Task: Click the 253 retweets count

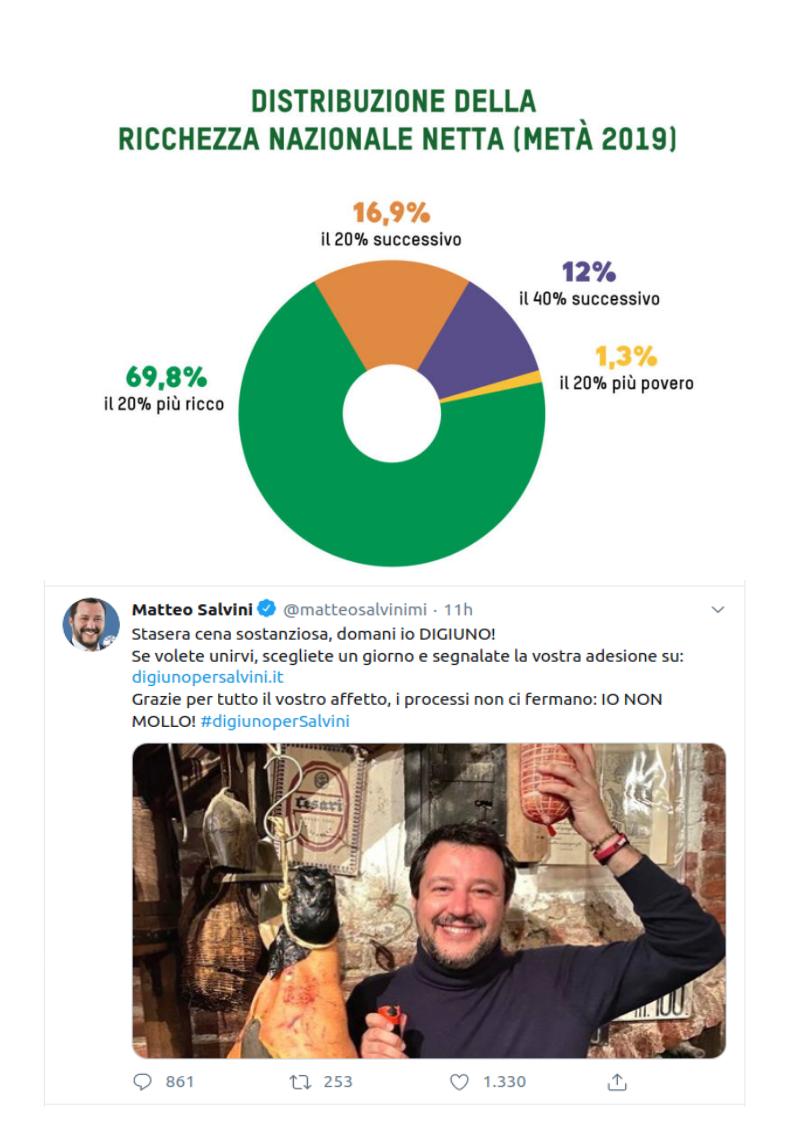Action: (x=338, y=1081)
